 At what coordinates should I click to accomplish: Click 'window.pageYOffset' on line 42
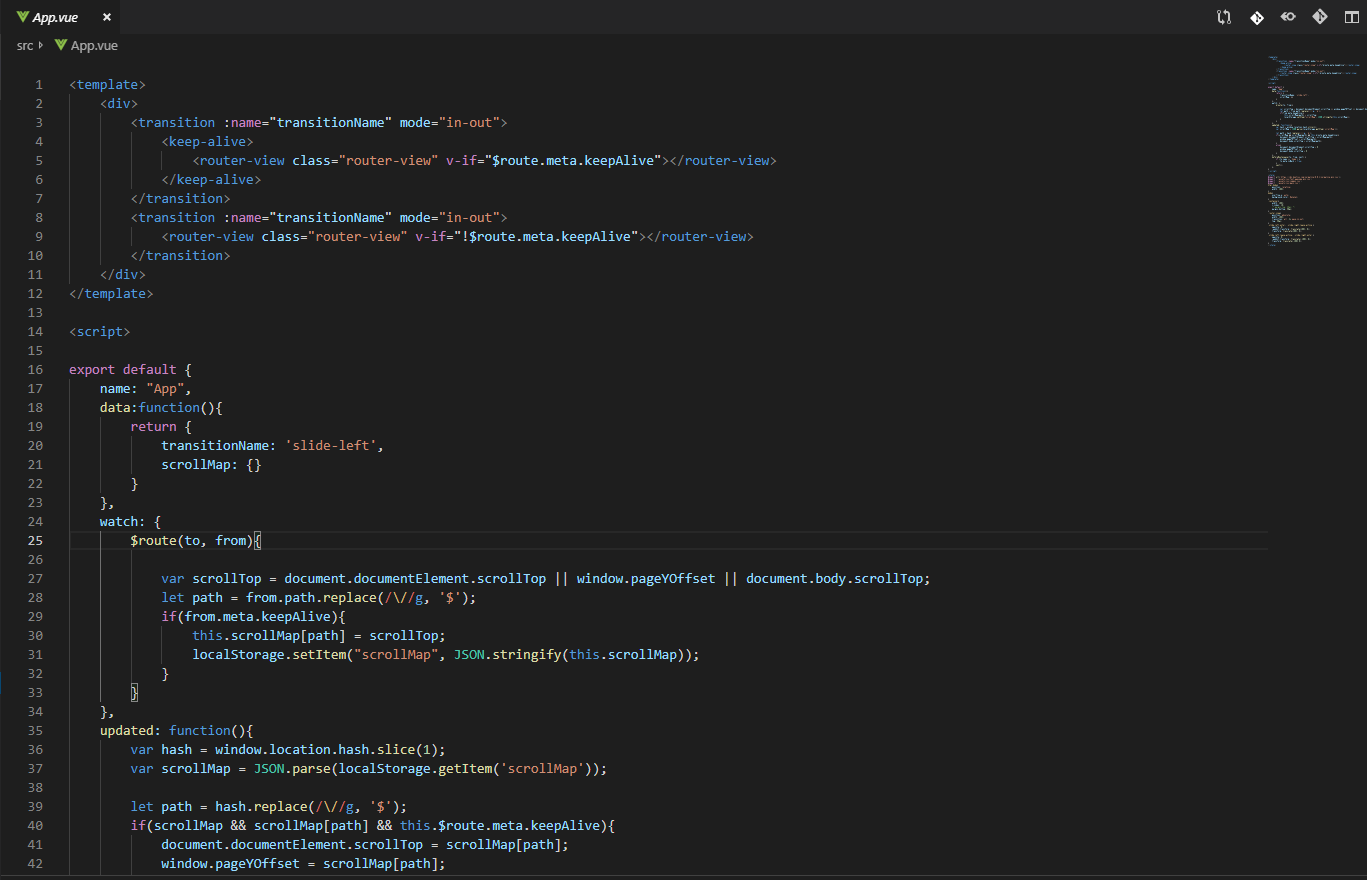click(x=230, y=863)
